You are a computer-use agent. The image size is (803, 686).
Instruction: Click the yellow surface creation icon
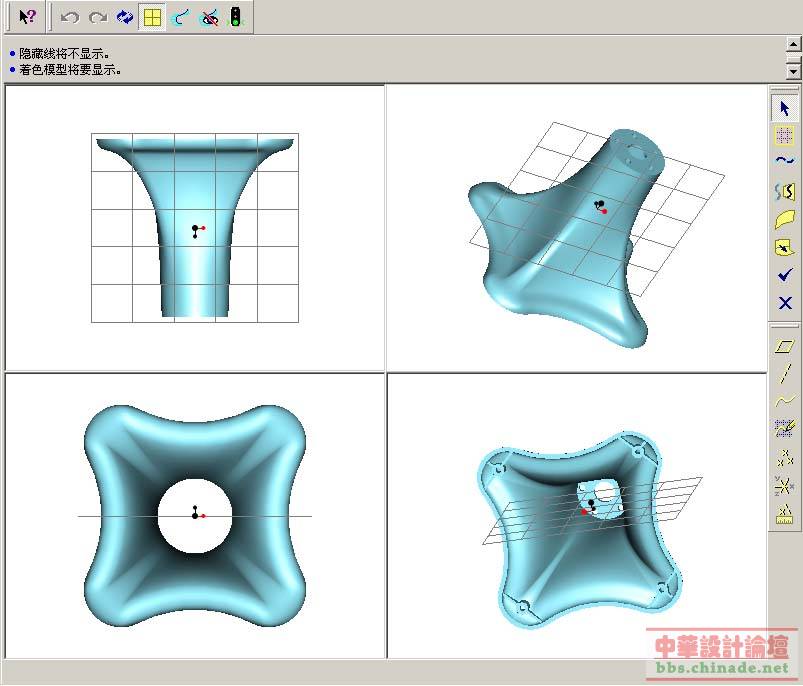(784, 219)
